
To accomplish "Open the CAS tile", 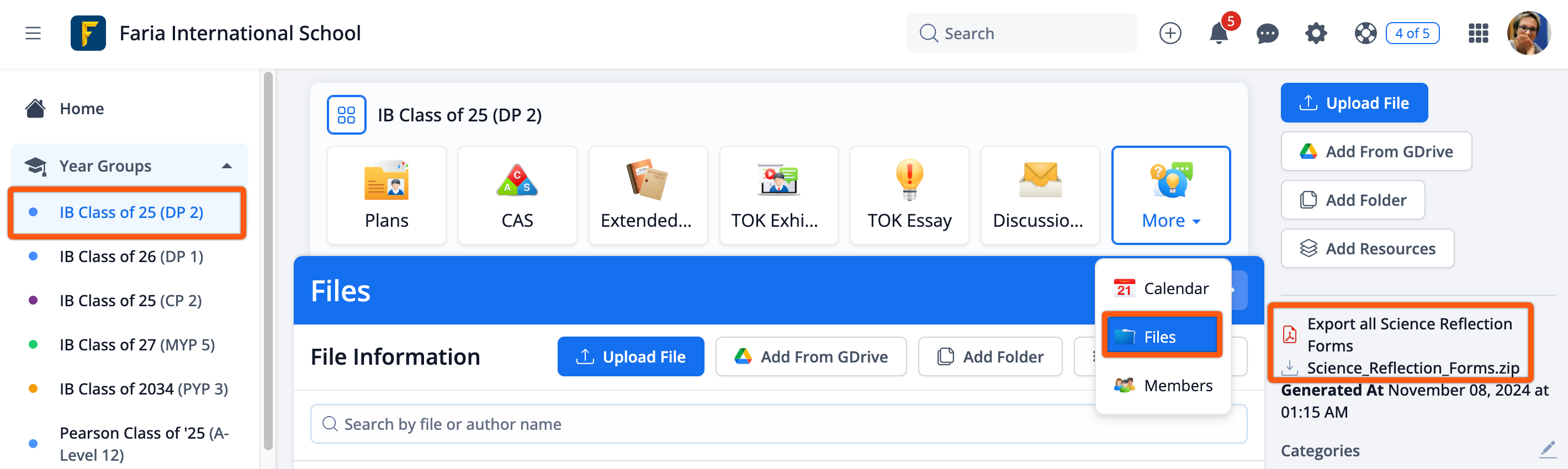I will (x=517, y=195).
